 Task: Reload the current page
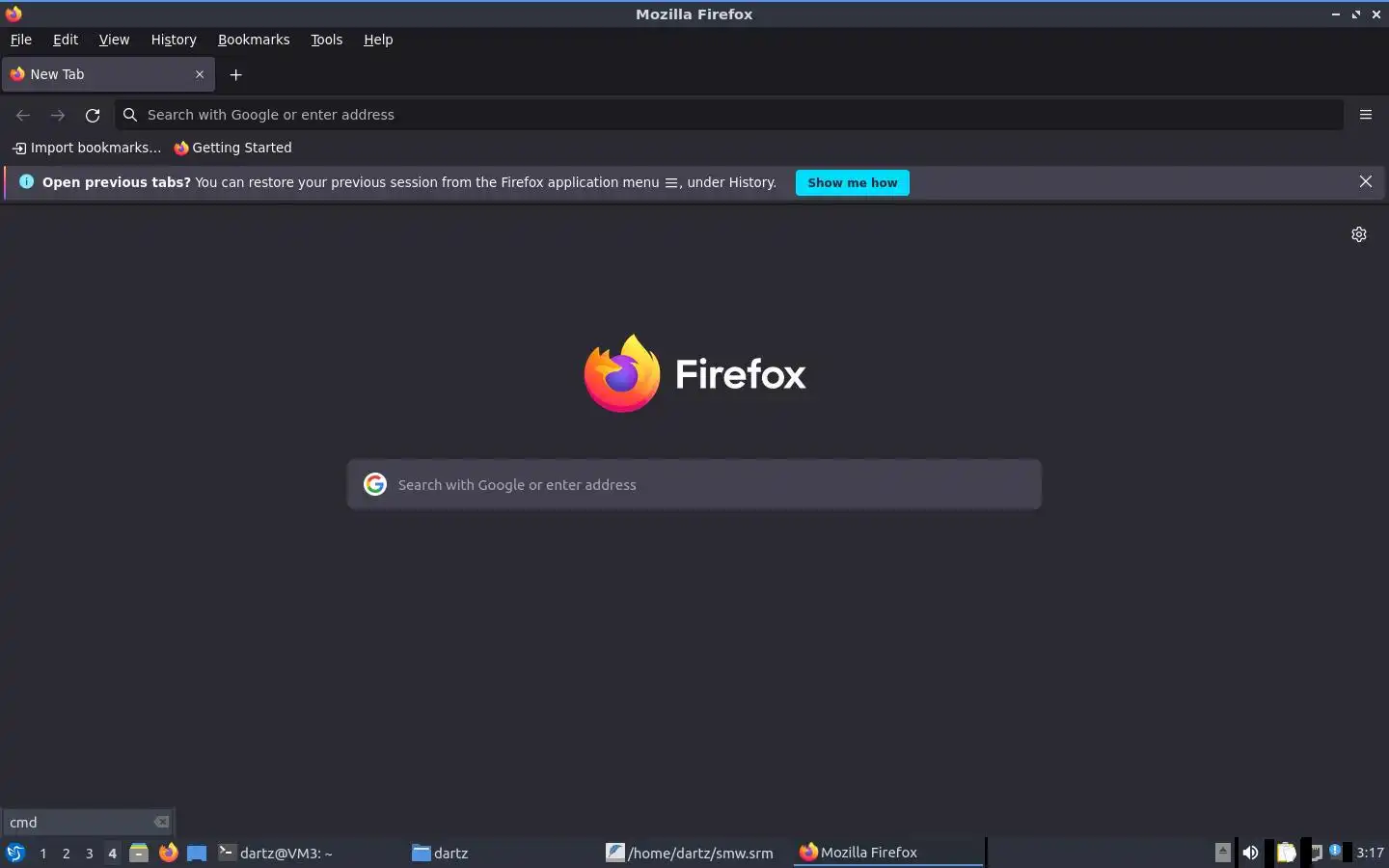93,115
